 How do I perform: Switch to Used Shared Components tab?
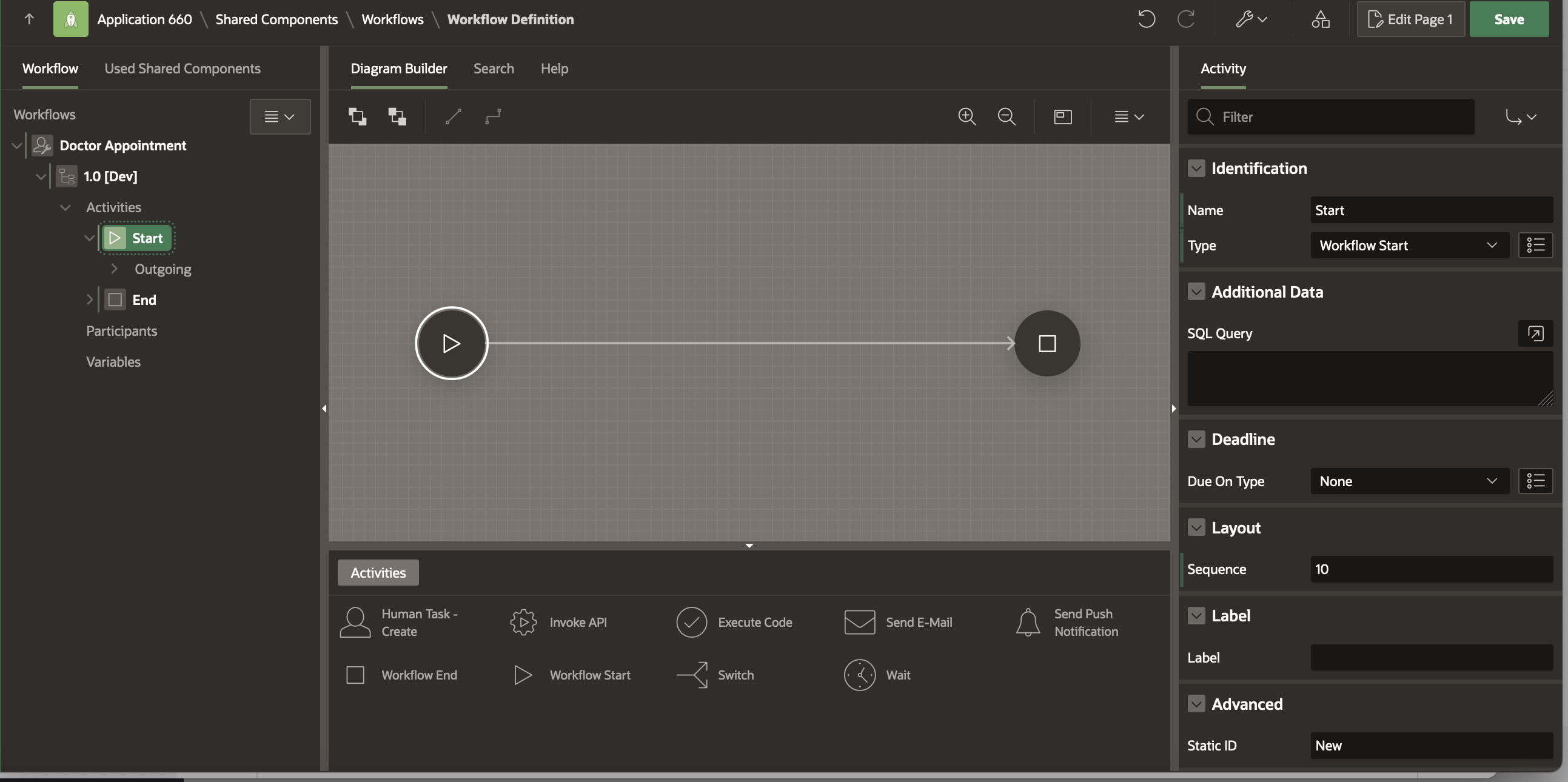[x=182, y=69]
